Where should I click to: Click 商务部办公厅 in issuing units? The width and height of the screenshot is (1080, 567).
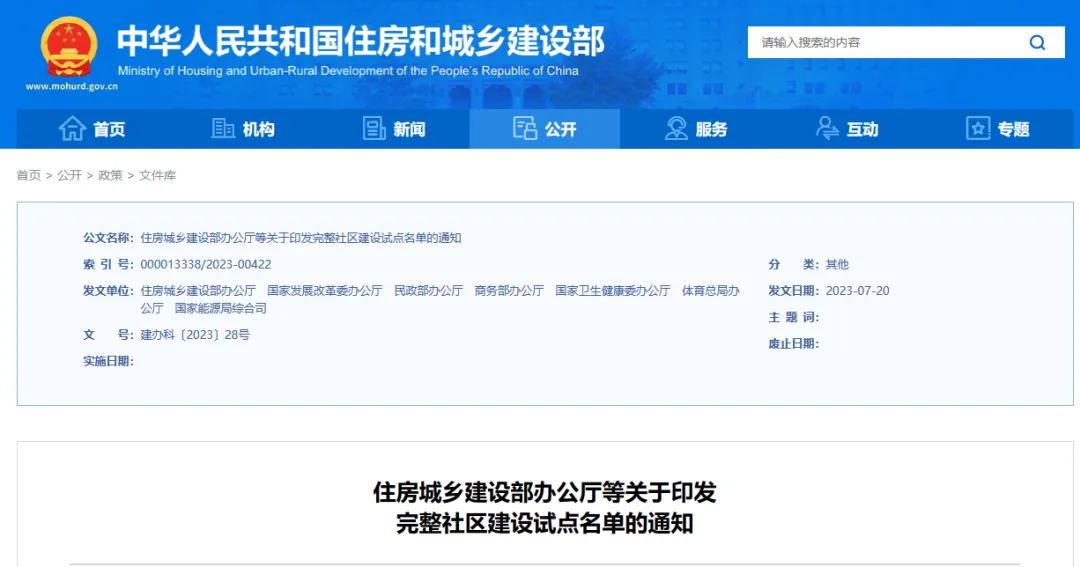509,291
